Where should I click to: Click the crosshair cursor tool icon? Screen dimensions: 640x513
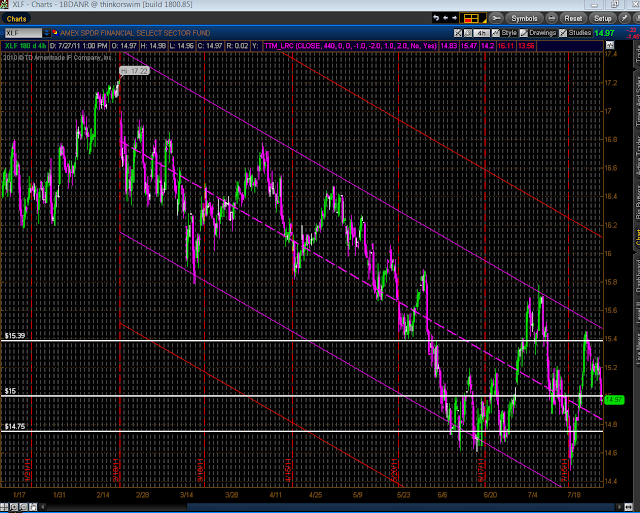(458, 33)
